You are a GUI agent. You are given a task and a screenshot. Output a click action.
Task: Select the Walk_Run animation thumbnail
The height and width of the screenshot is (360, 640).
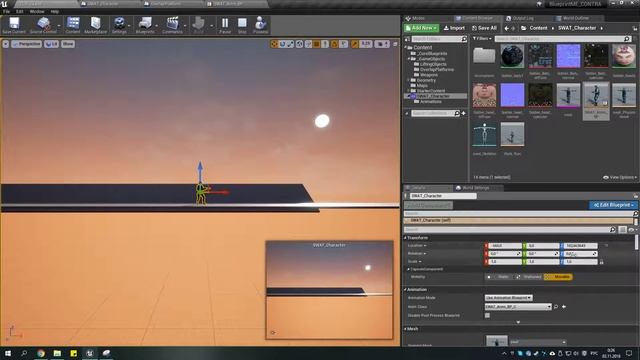[512, 136]
